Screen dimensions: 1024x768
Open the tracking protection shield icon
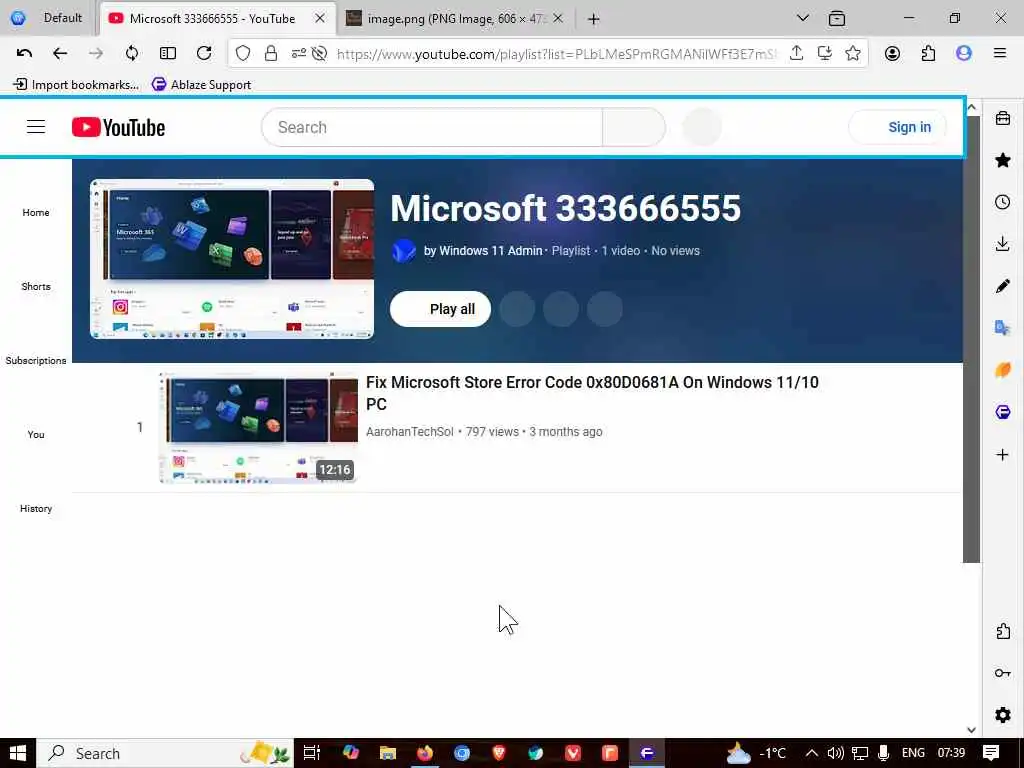click(243, 54)
